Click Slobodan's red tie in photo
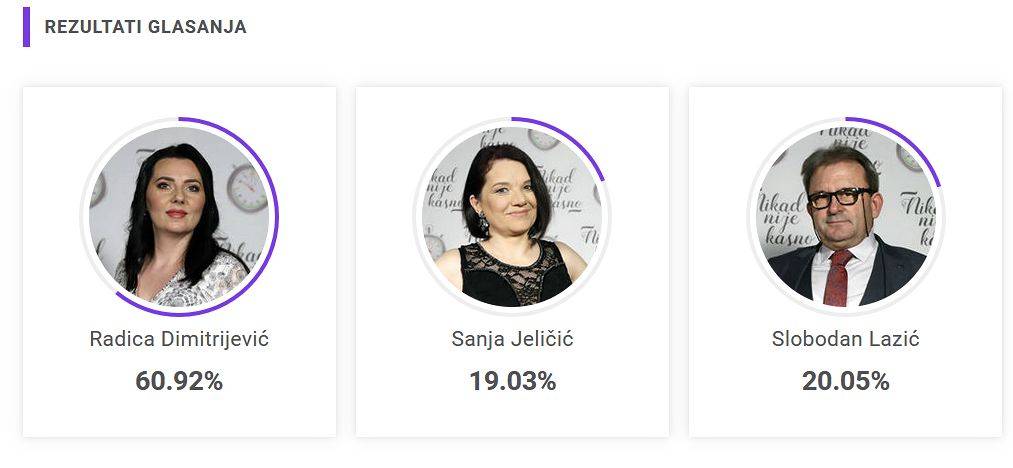Image resolution: width=1013 pixels, height=468 pixels. click(838, 278)
